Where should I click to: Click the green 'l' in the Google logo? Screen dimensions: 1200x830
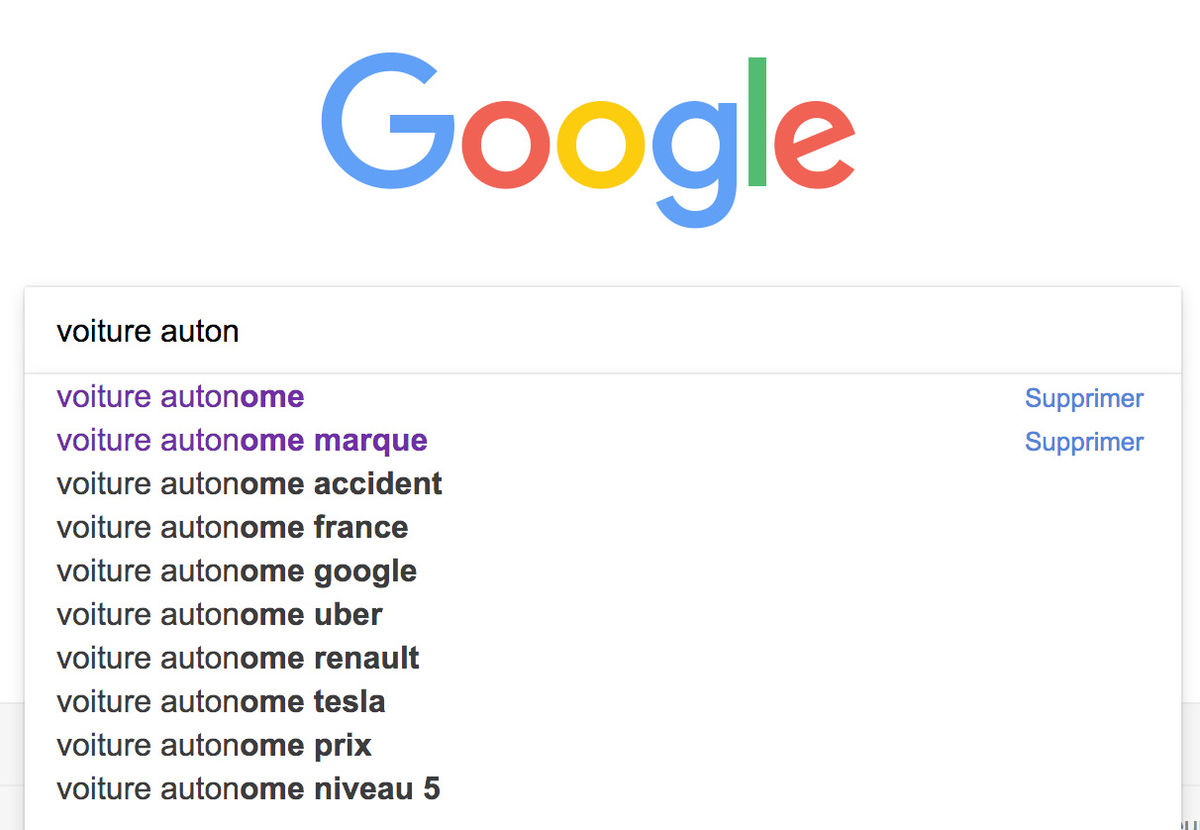pyautogui.click(x=757, y=122)
